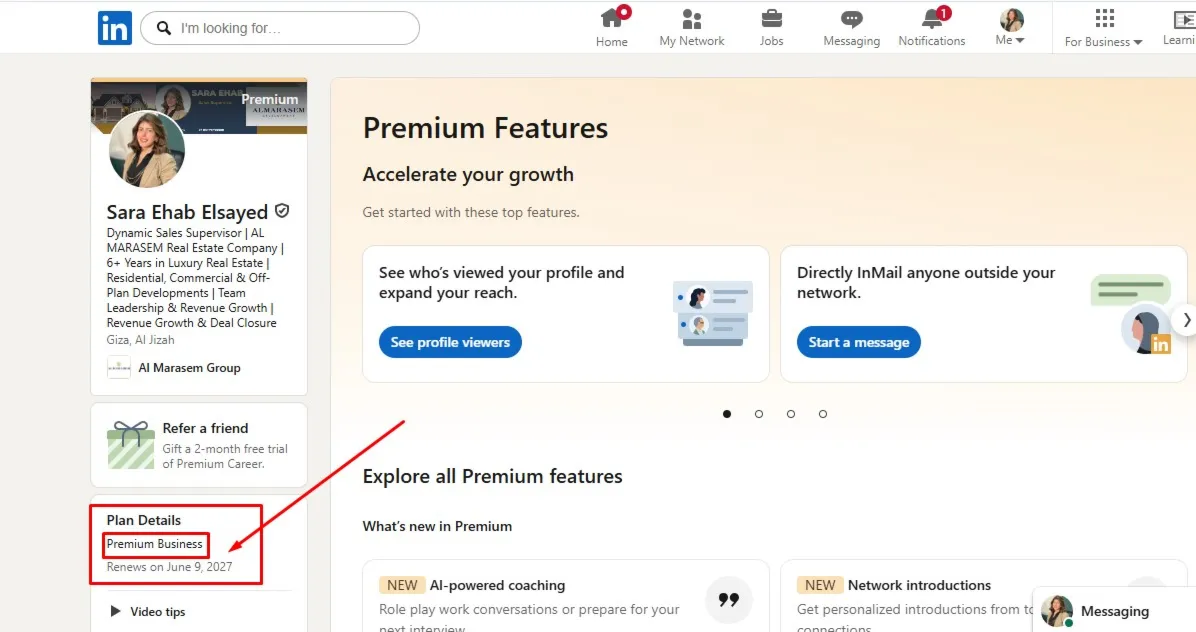The image size is (1196, 632).
Task: Click the See profile viewers button
Action: coord(450,342)
